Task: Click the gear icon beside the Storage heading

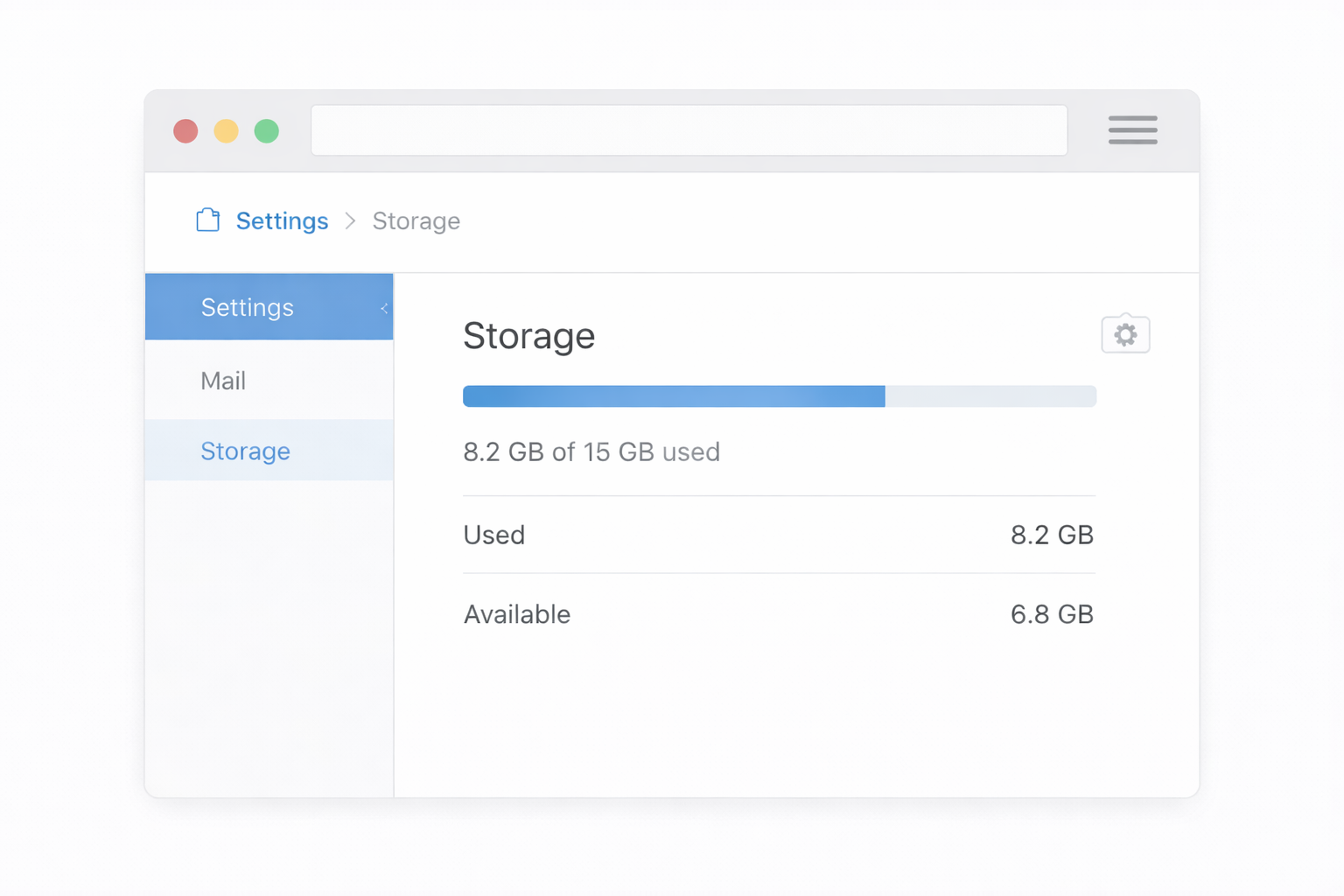Action: tap(1125, 334)
